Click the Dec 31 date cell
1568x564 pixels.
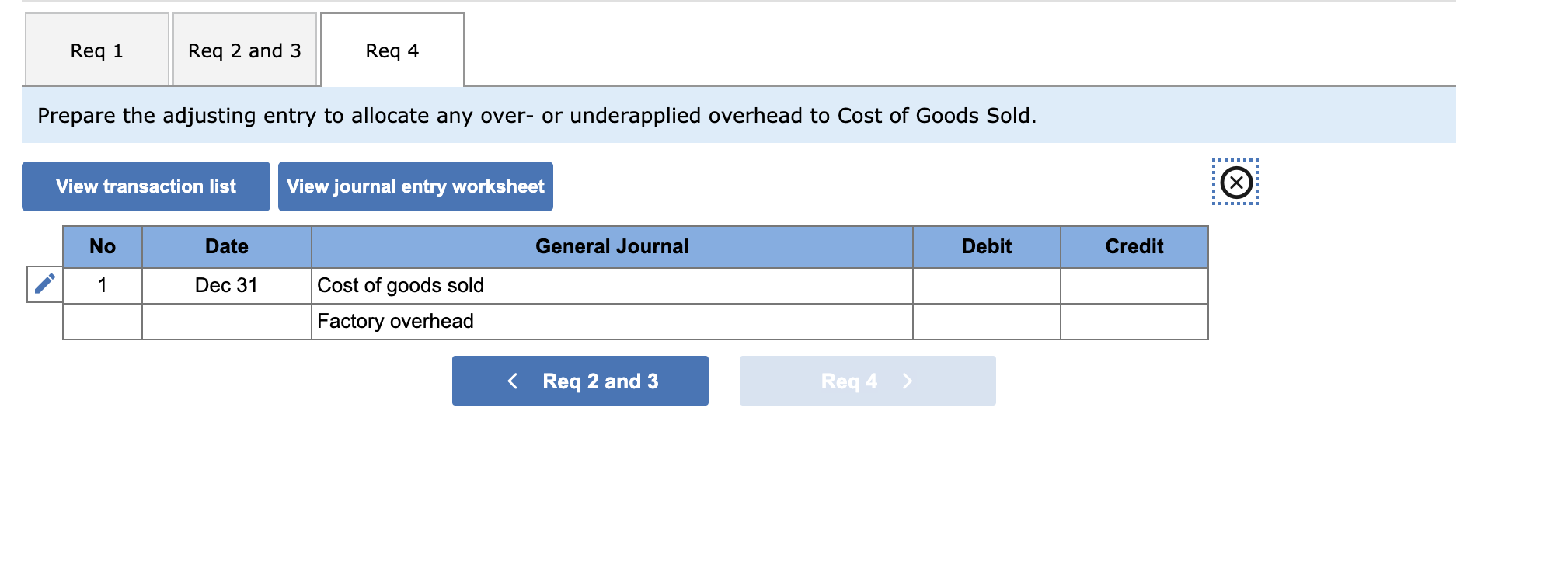pyautogui.click(x=225, y=286)
